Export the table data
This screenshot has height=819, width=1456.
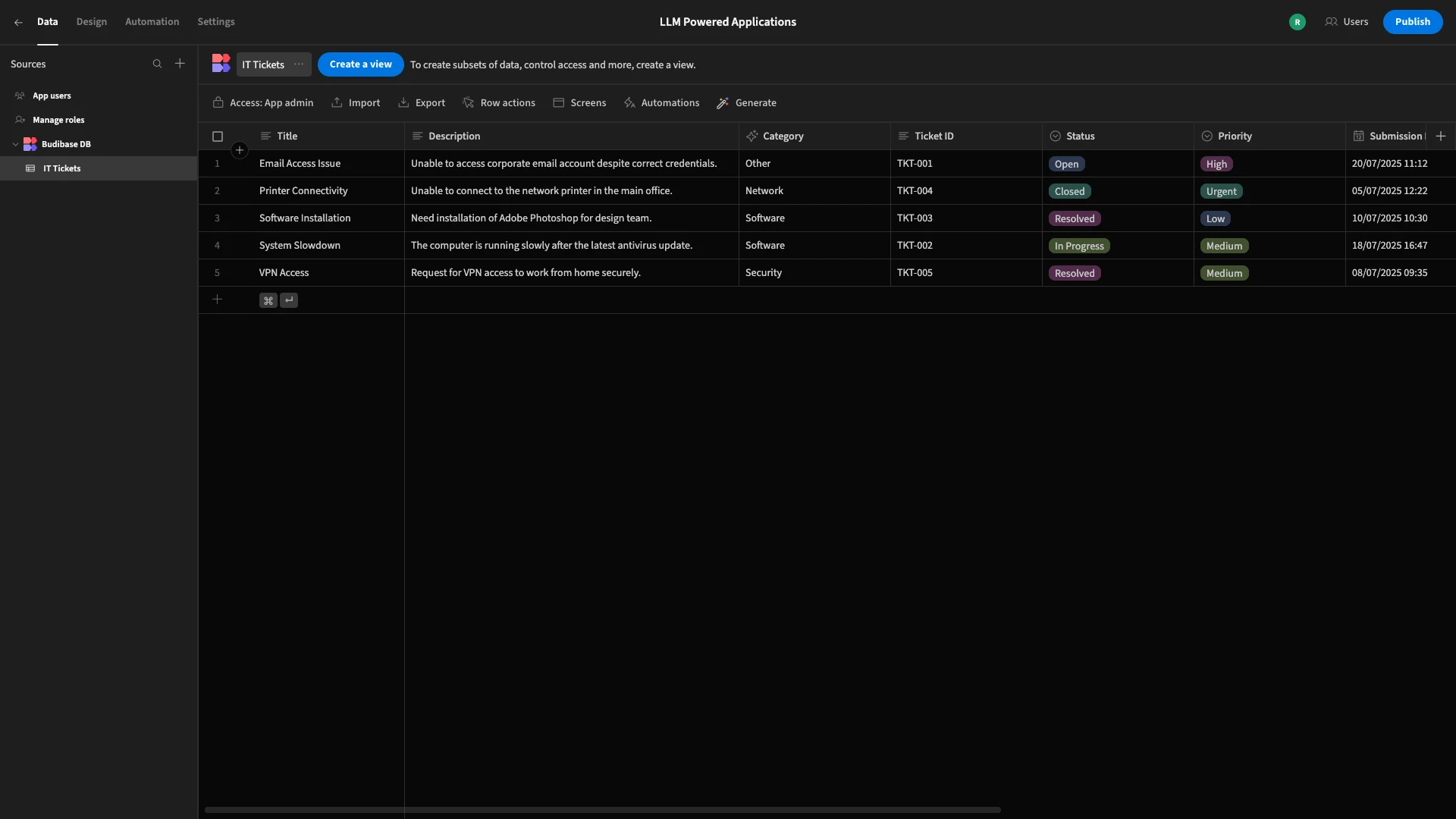(422, 103)
